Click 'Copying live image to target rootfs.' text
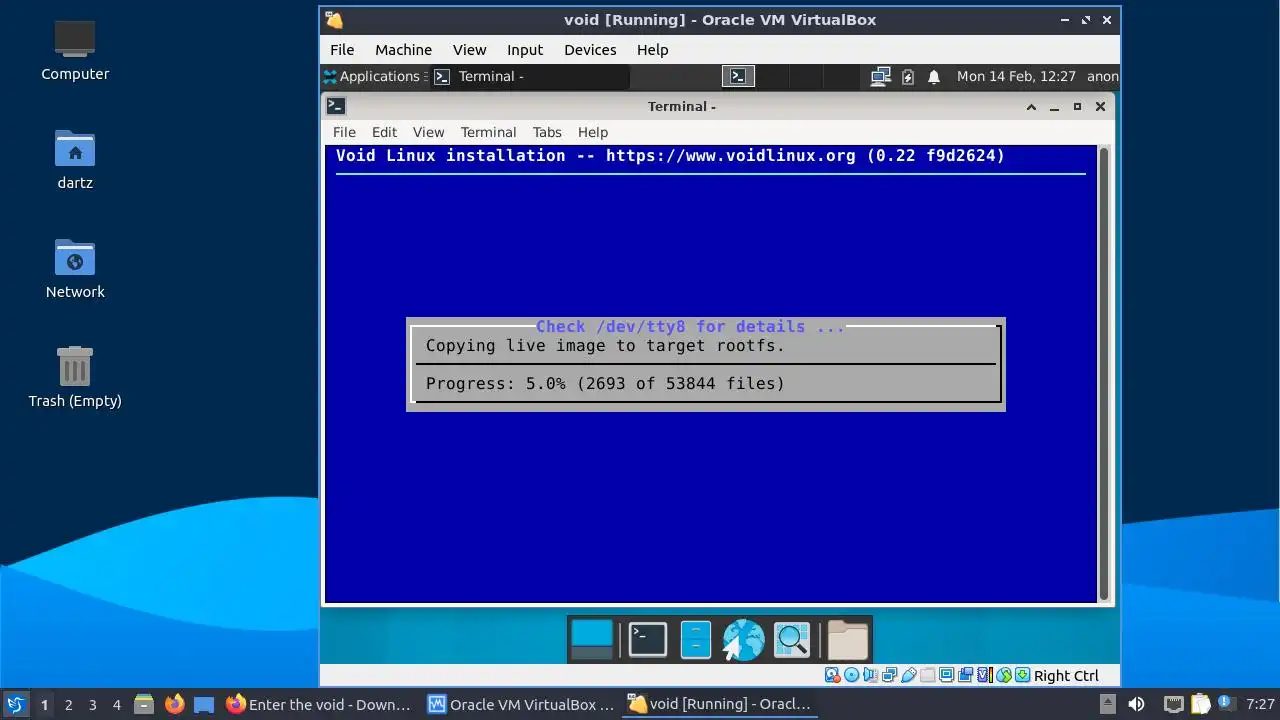Screen dimensions: 1280x720 pyautogui.click(x=605, y=346)
